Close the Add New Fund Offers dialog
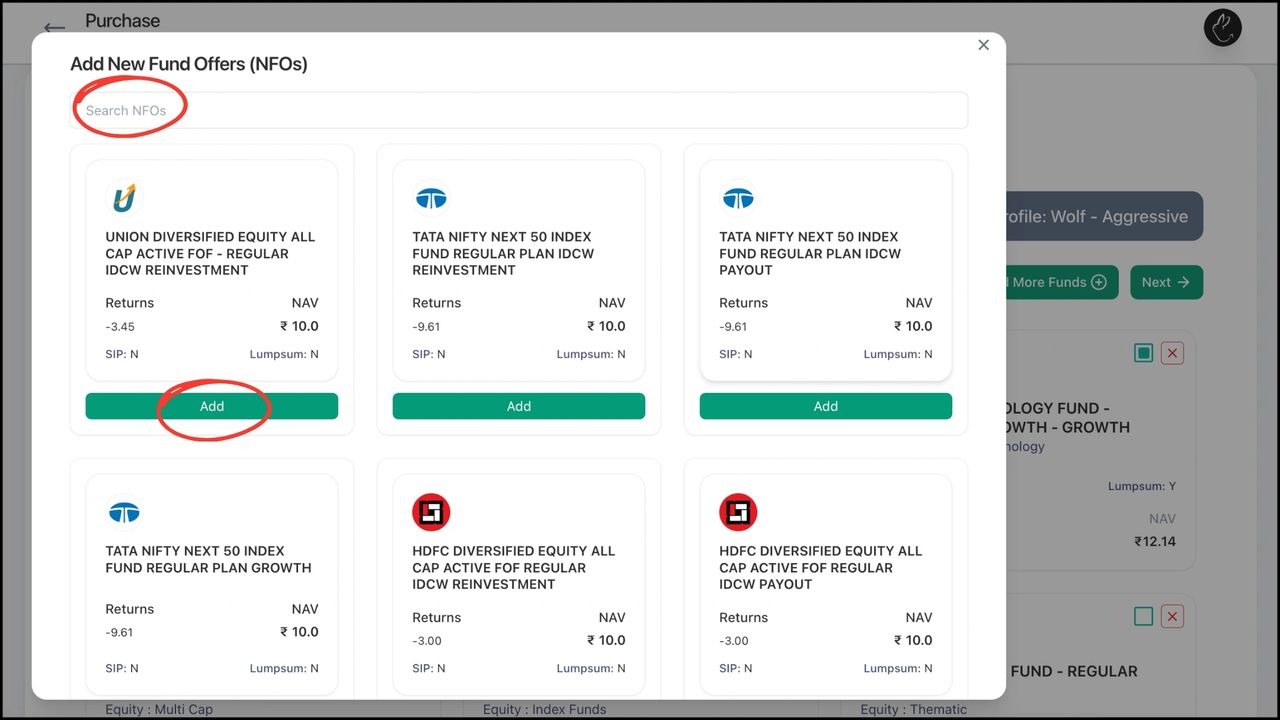This screenshot has width=1280, height=720. pyautogui.click(x=983, y=45)
